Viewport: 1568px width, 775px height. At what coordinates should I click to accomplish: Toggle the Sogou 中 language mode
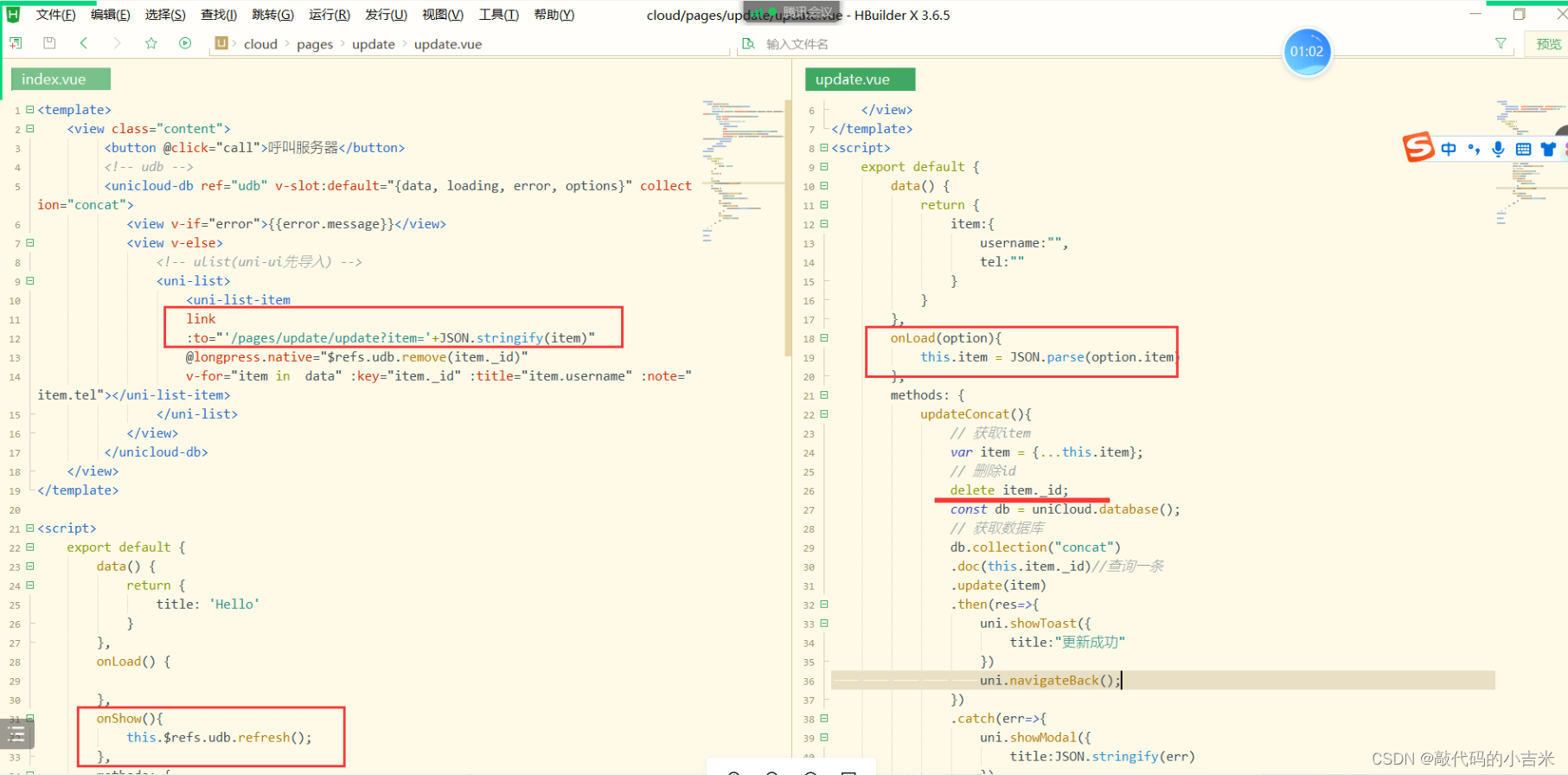[1449, 149]
